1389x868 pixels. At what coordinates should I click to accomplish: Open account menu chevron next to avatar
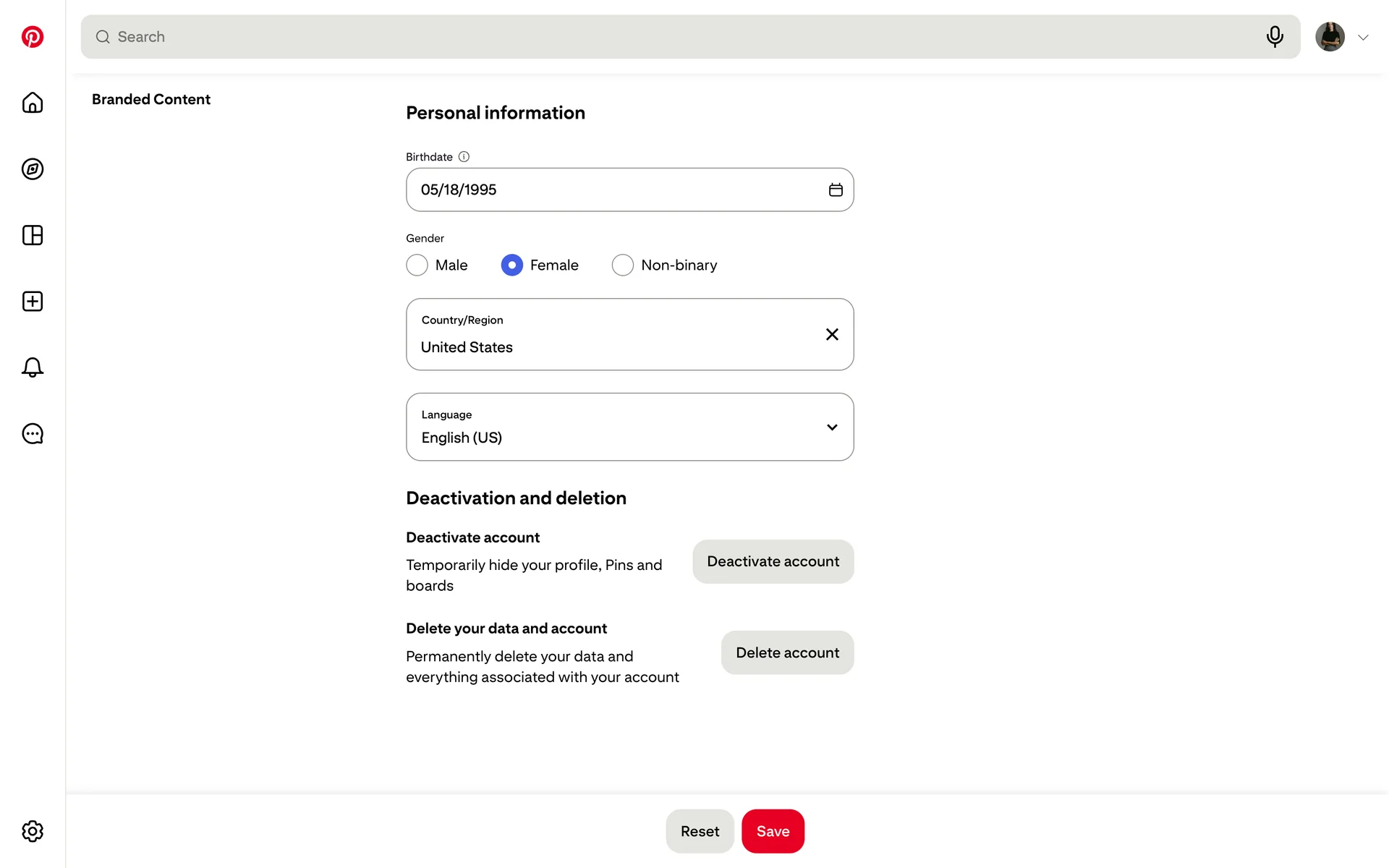(1363, 38)
